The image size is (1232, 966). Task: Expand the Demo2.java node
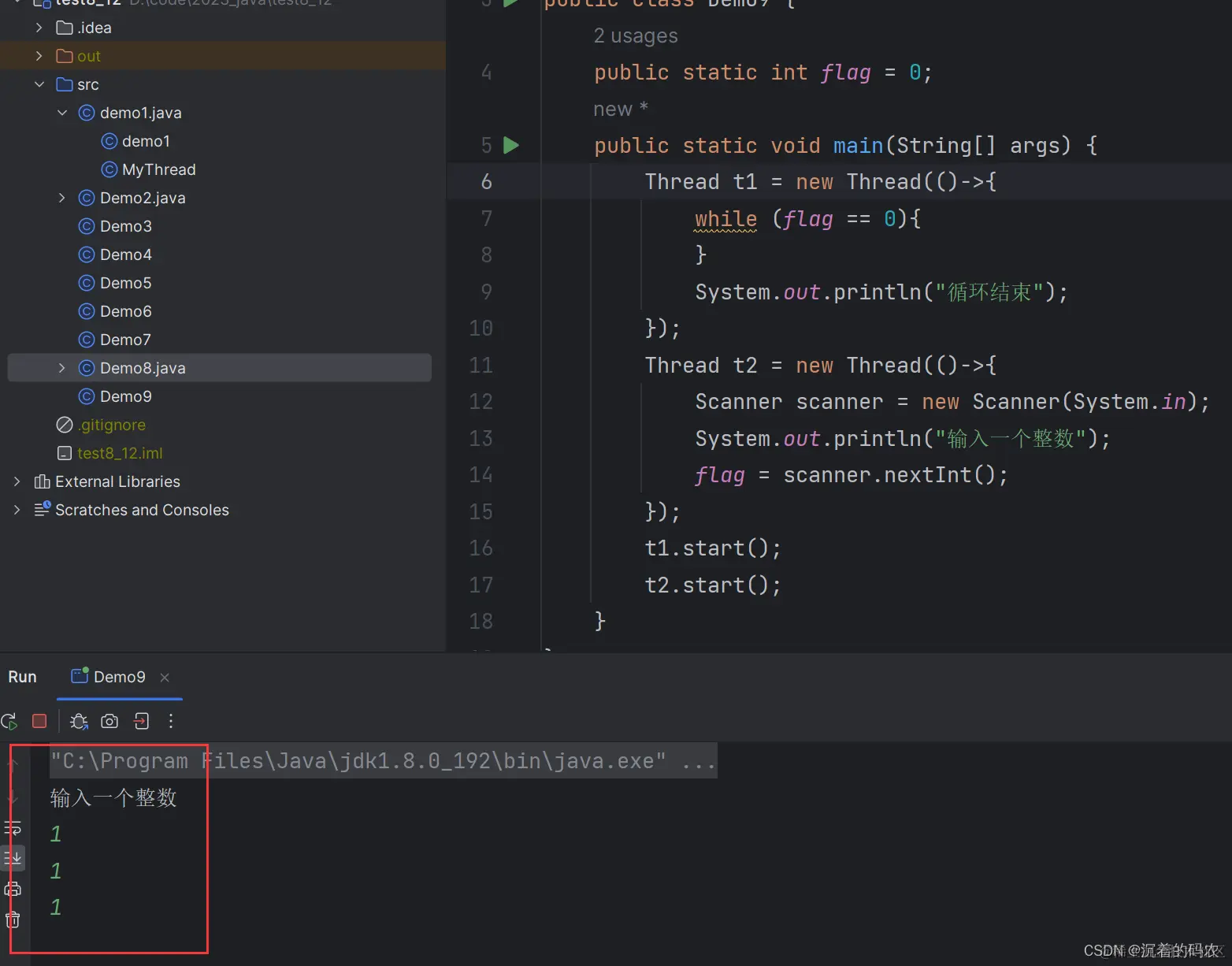coord(62,198)
